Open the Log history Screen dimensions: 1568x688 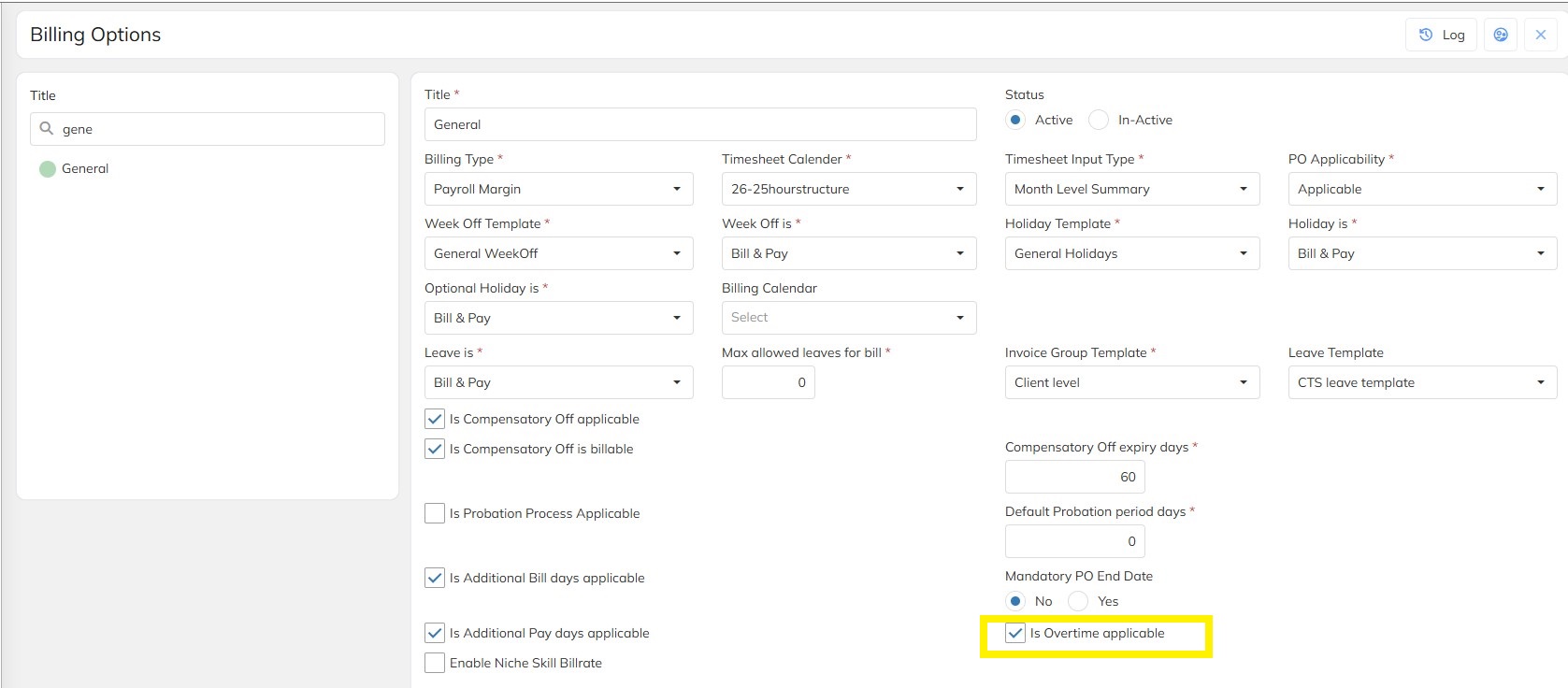[1441, 35]
